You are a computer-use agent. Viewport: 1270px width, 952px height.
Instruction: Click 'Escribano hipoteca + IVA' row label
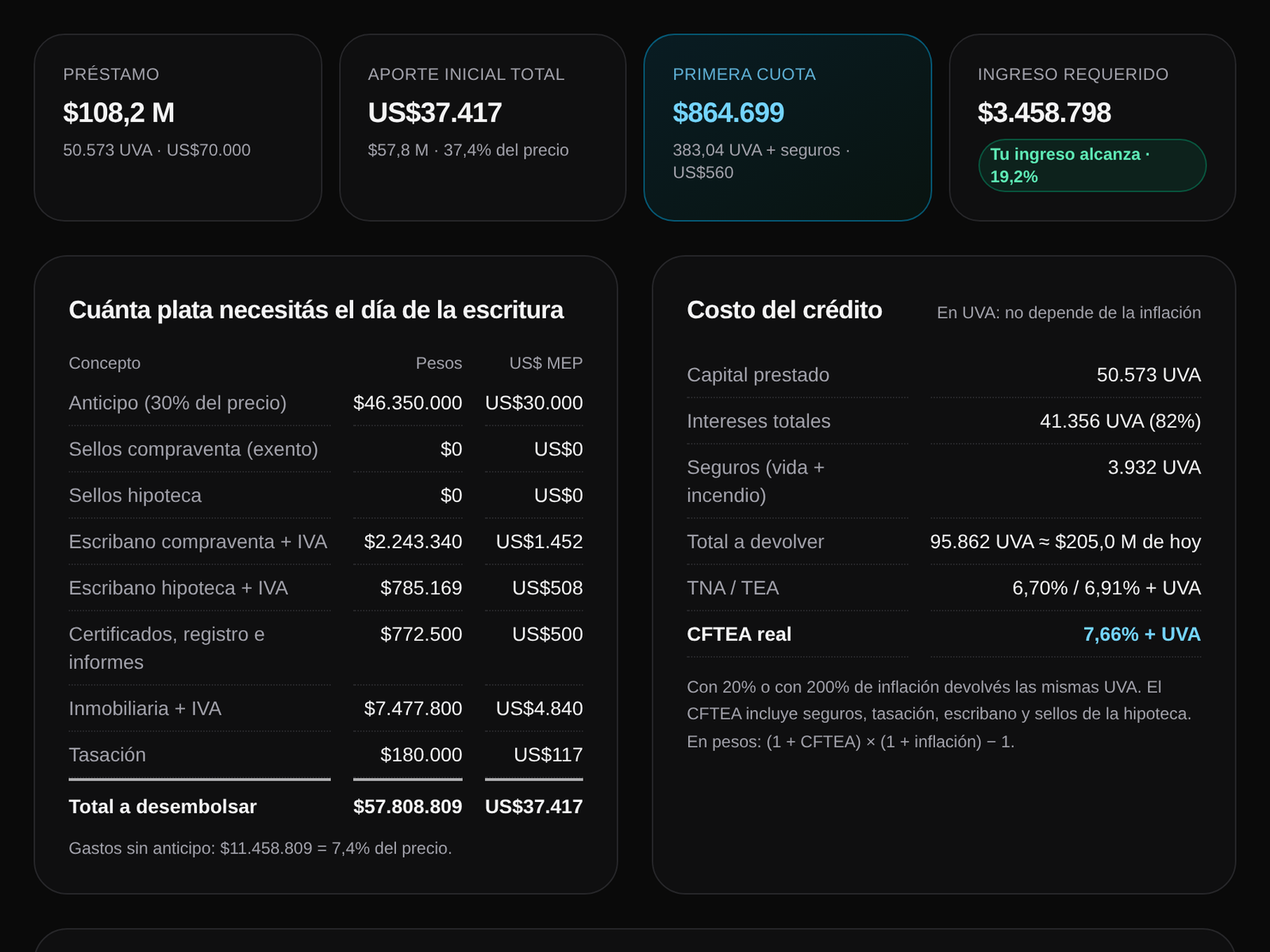tap(179, 588)
